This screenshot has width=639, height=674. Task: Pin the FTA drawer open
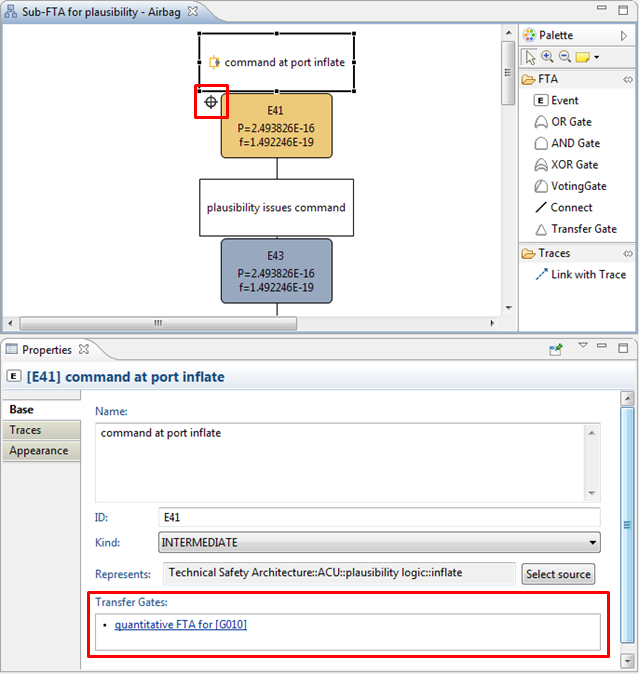[628, 80]
